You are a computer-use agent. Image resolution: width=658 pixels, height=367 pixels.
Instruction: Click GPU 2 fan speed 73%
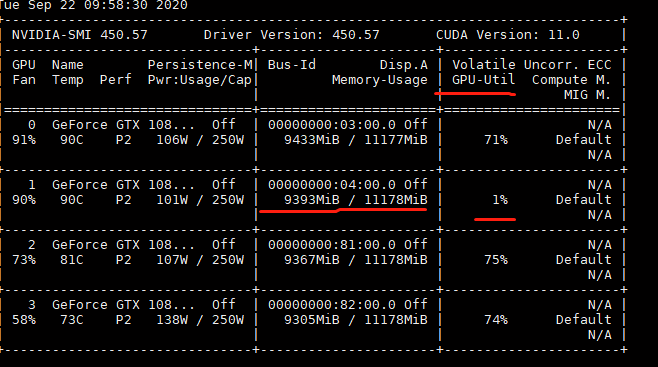[x=24, y=260]
